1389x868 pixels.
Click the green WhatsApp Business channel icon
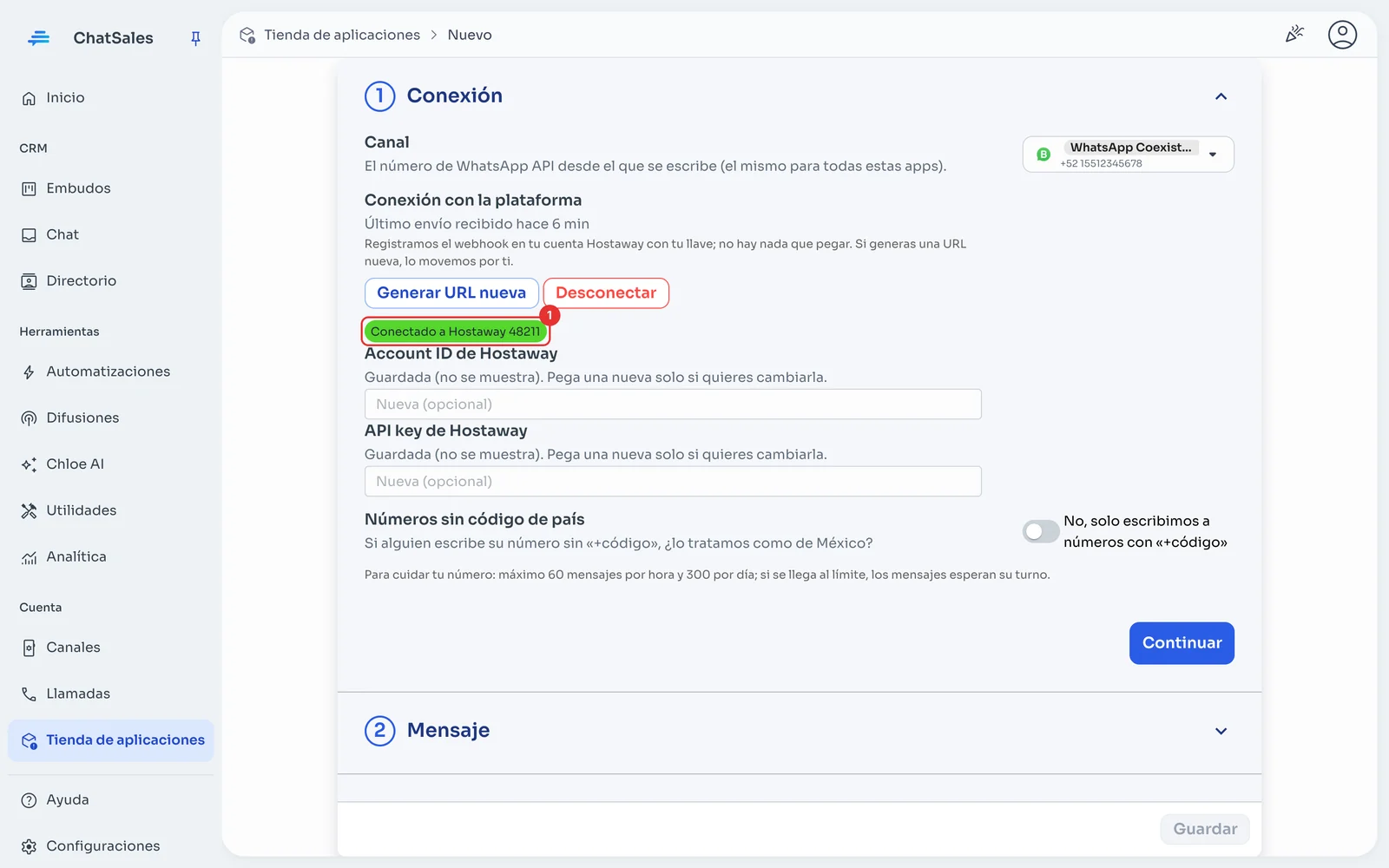1043,155
